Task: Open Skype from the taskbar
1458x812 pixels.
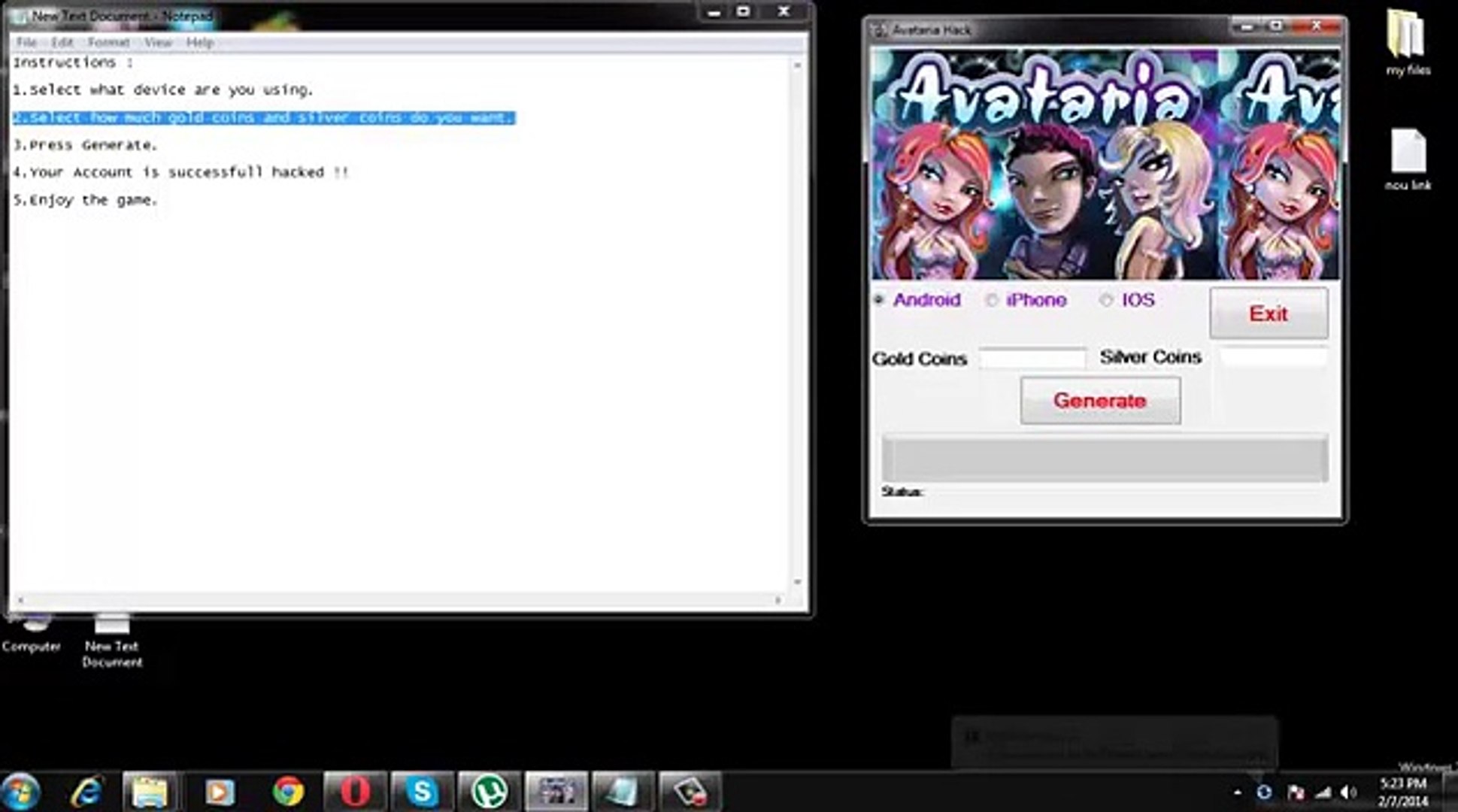Action: click(x=422, y=791)
